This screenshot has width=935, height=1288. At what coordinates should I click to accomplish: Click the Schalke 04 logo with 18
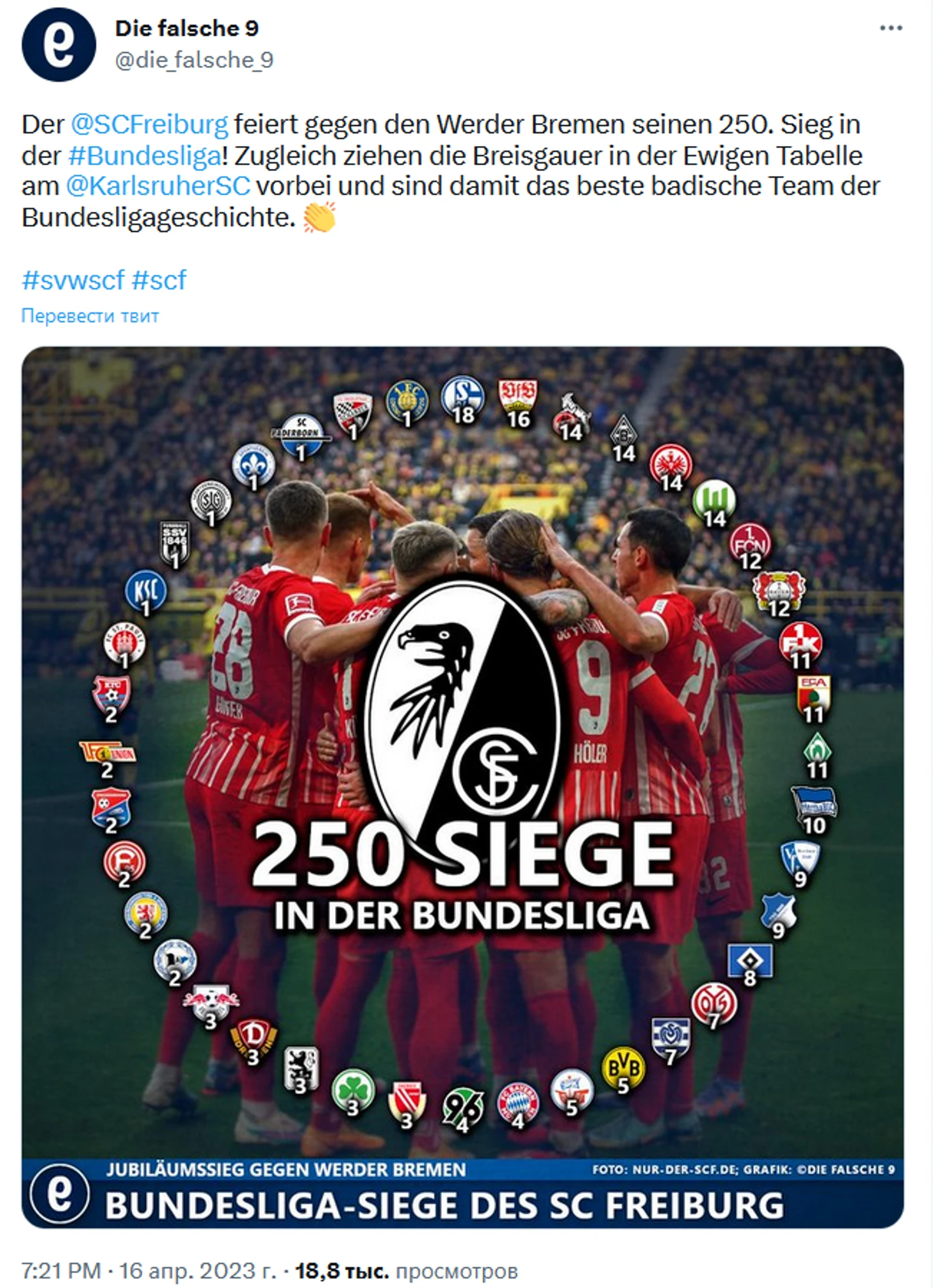[x=462, y=400]
